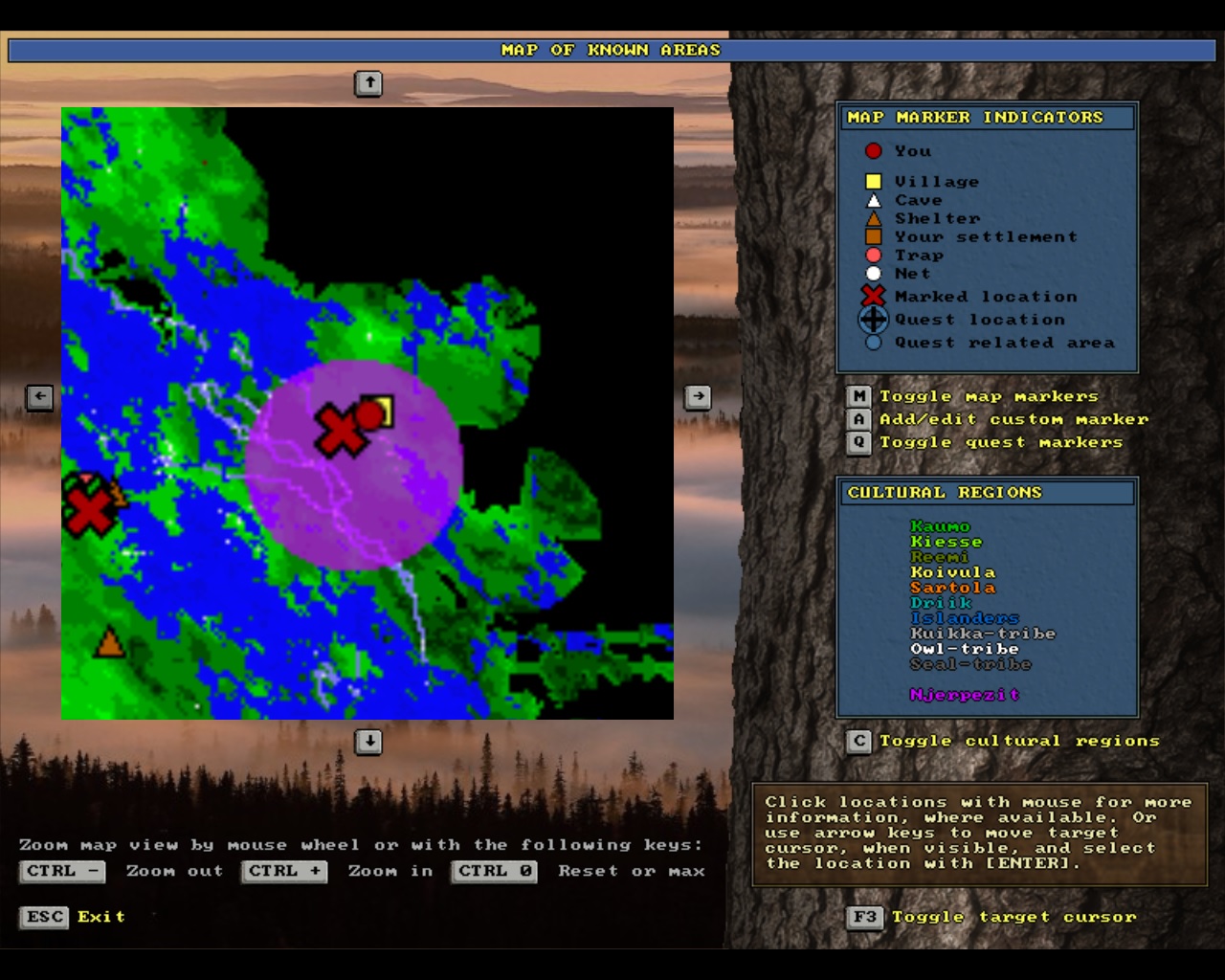Screen dimensions: 1225x980
Task: Click the 'Koivula' cultural region name
Action: [952, 572]
